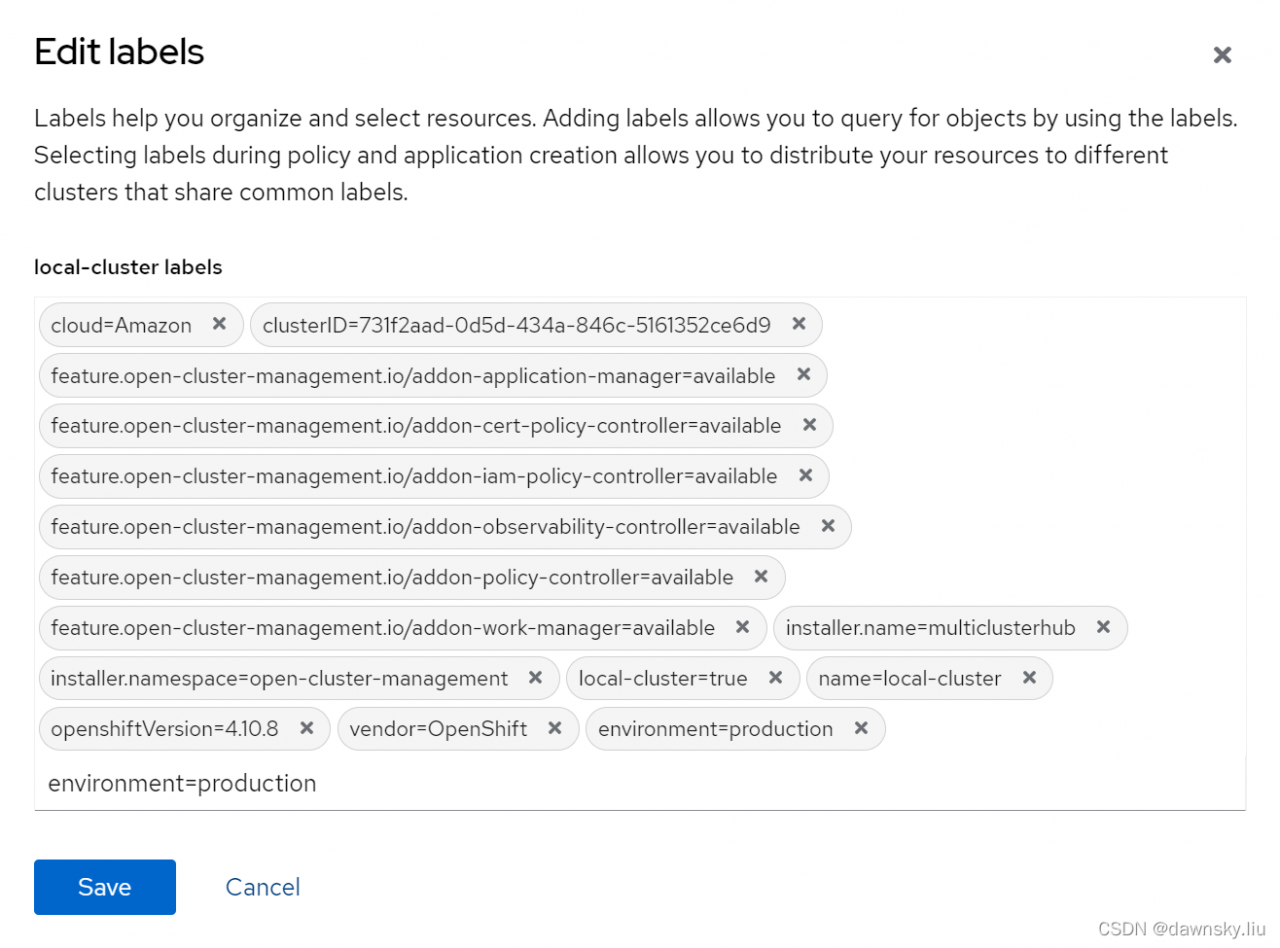
Task: Click the Save button
Action: (x=105, y=887)
